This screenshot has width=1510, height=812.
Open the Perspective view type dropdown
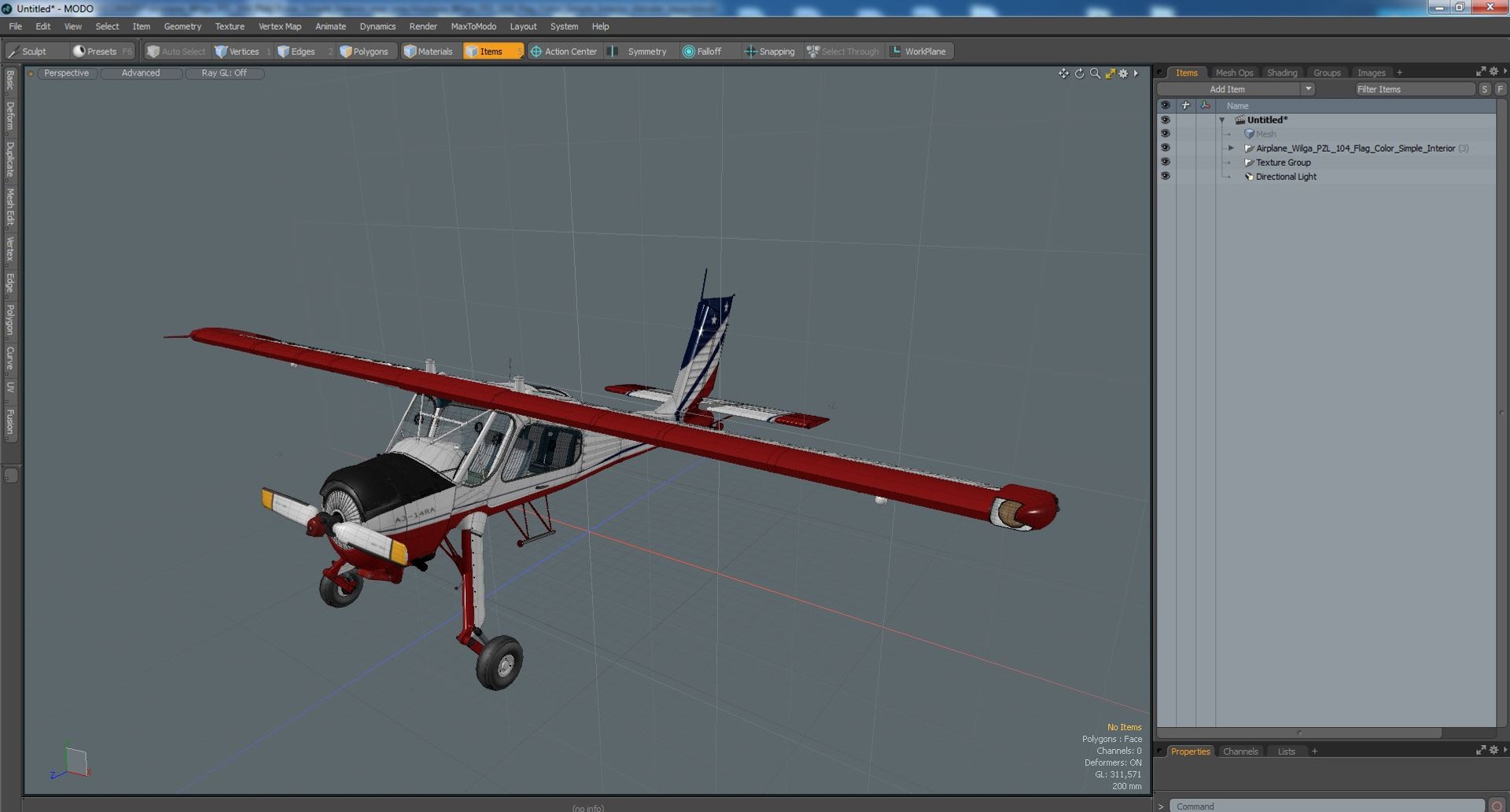tap(66, 73)
